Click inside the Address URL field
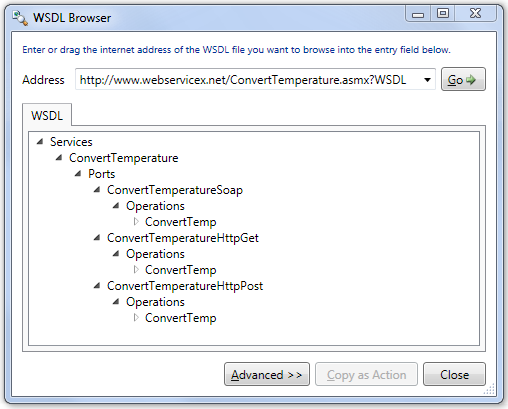Screen dimensions: 508x409 pos(248,80)
